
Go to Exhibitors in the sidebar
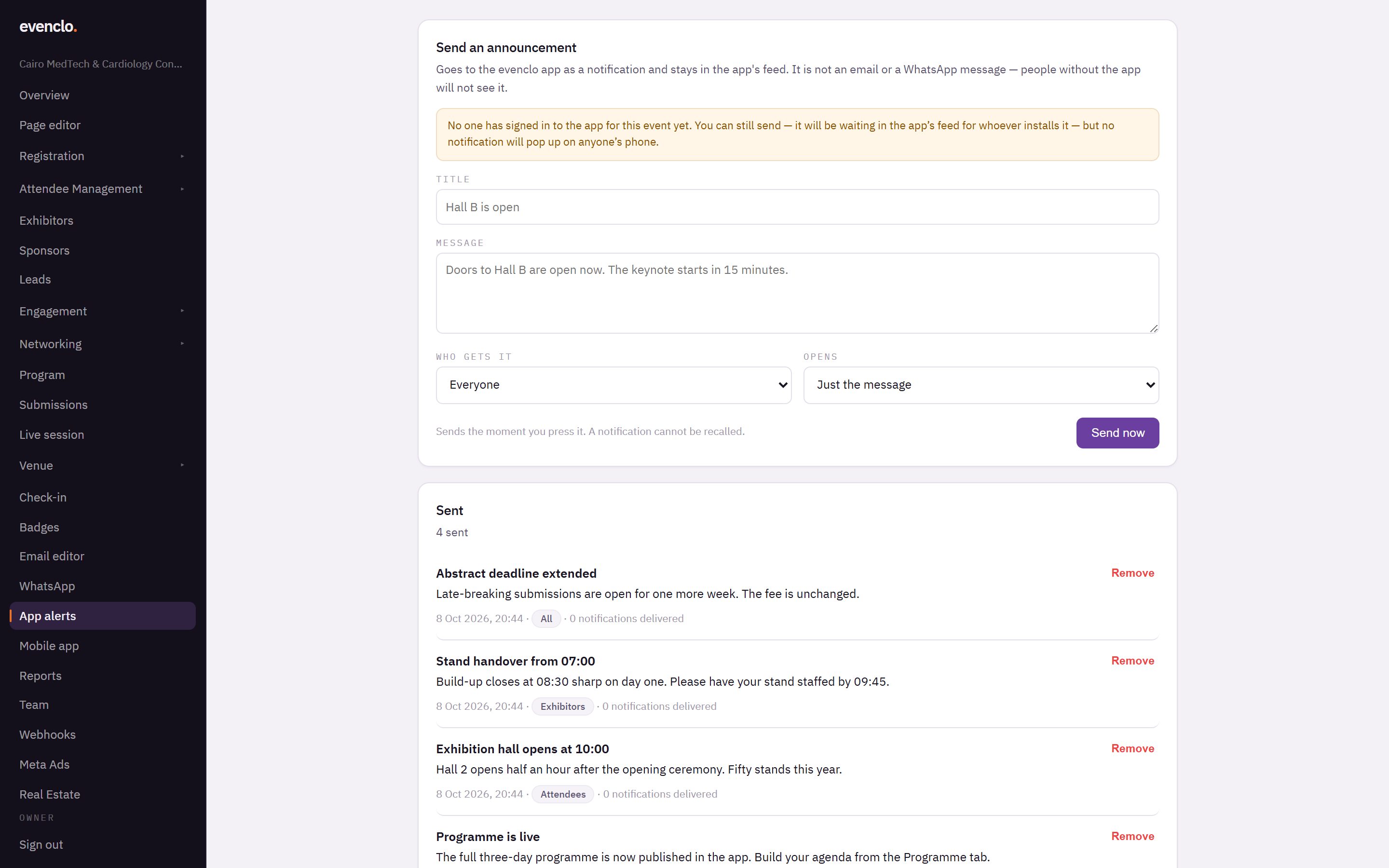102,220
